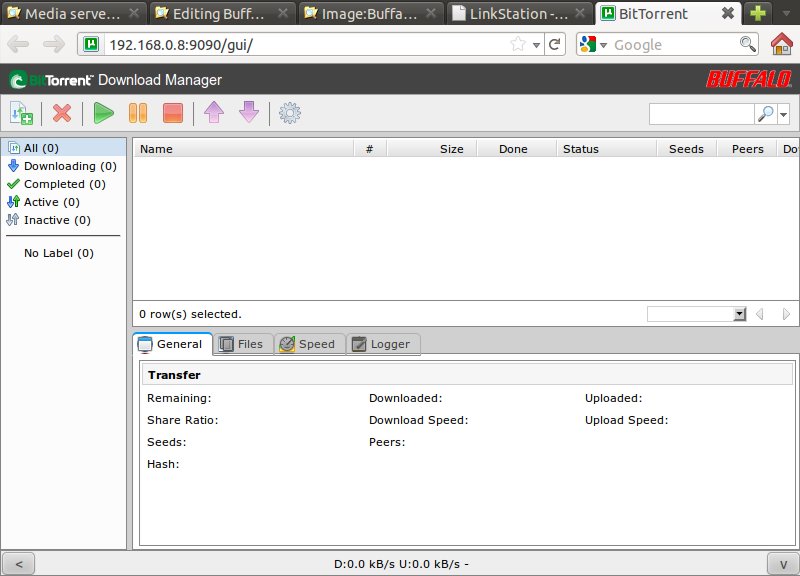Expand the page selector dropdown below list

point(740,314)
